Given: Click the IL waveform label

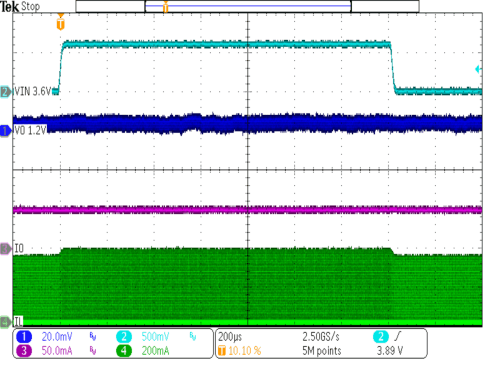Looking at the screenshot, I should tap(18, 322).
